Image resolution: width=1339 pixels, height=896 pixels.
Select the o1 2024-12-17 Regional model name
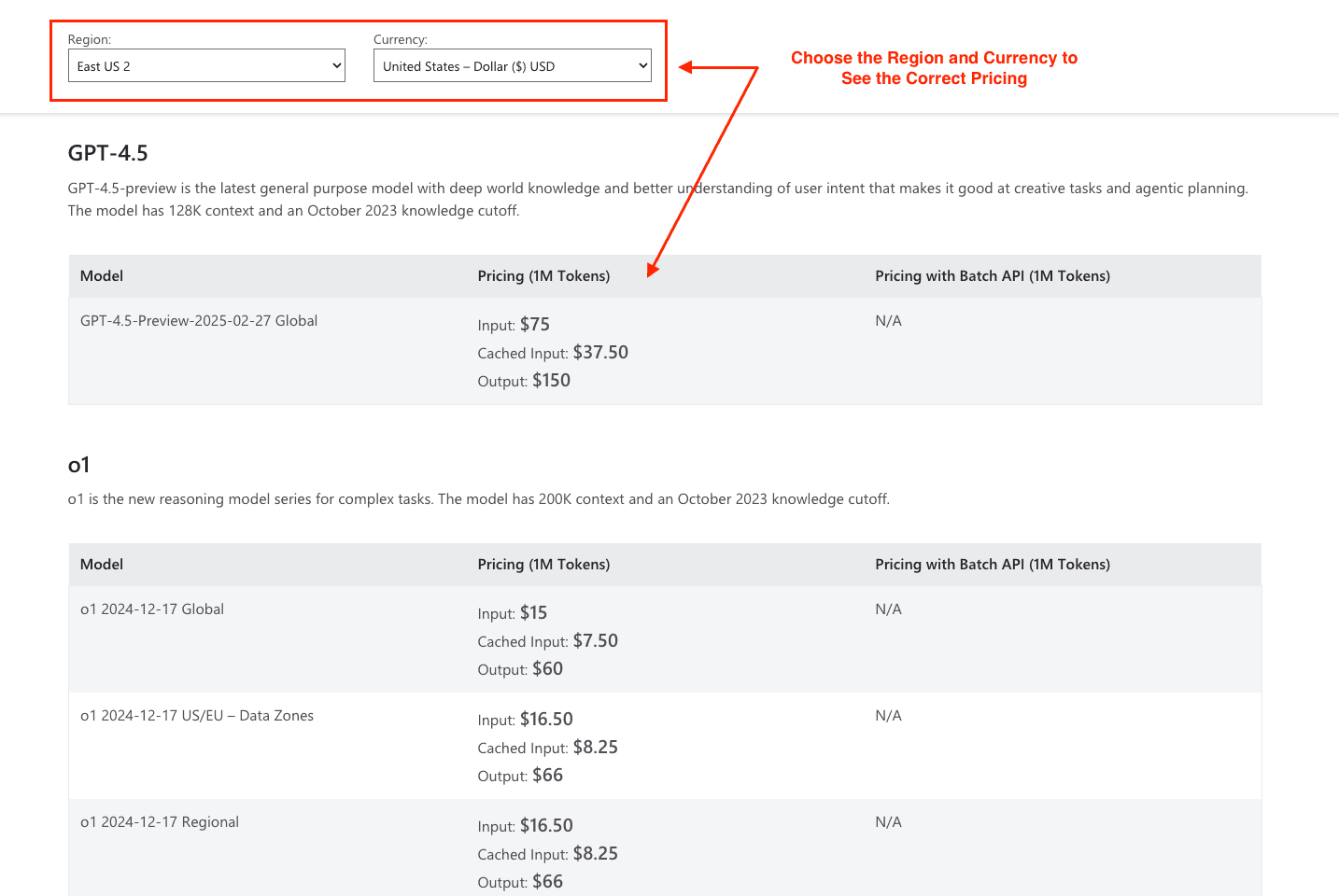[x=160, y=822]
